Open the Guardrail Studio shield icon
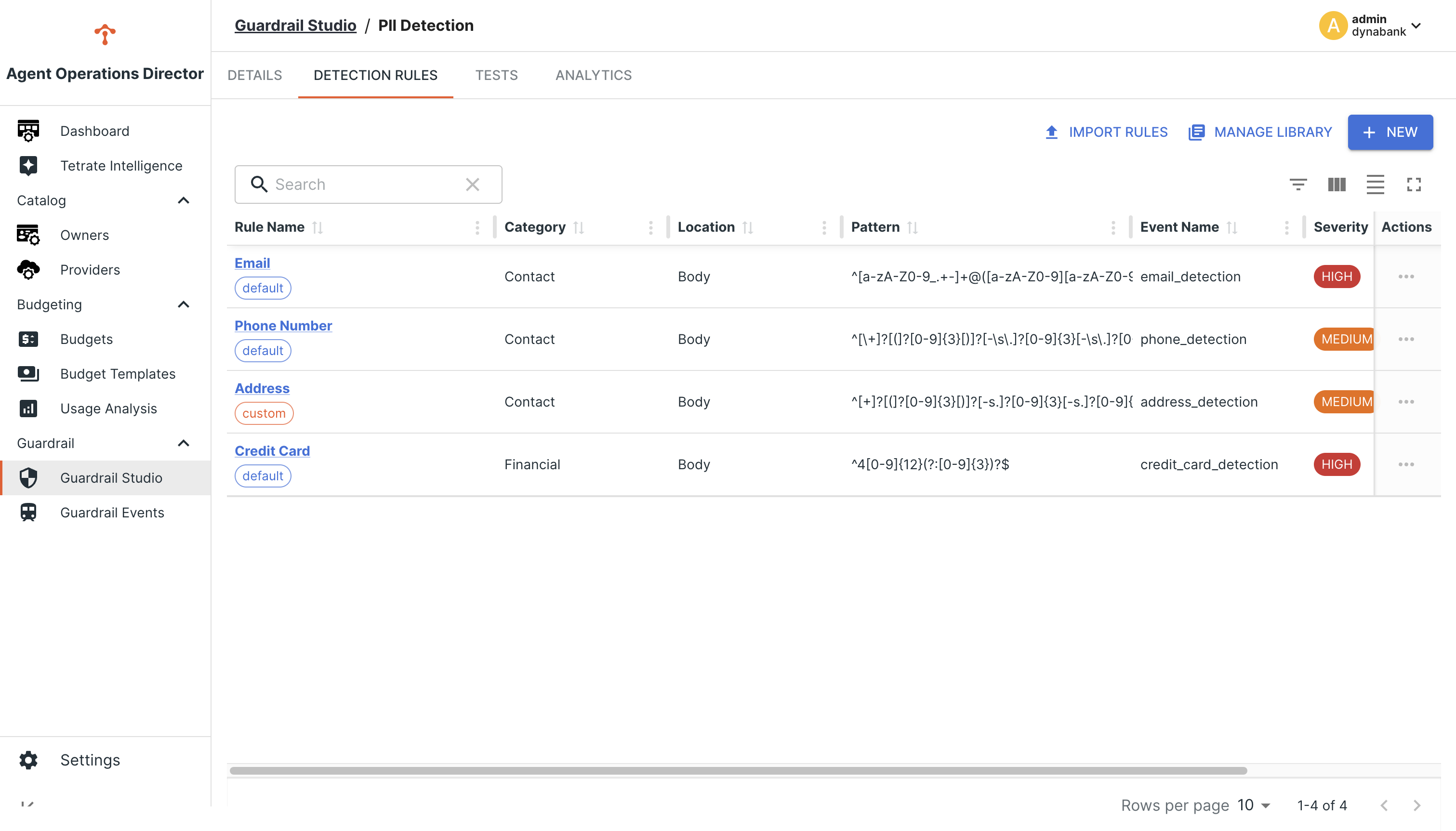This screenshot has height=831, width=1456. coord(28,478)
